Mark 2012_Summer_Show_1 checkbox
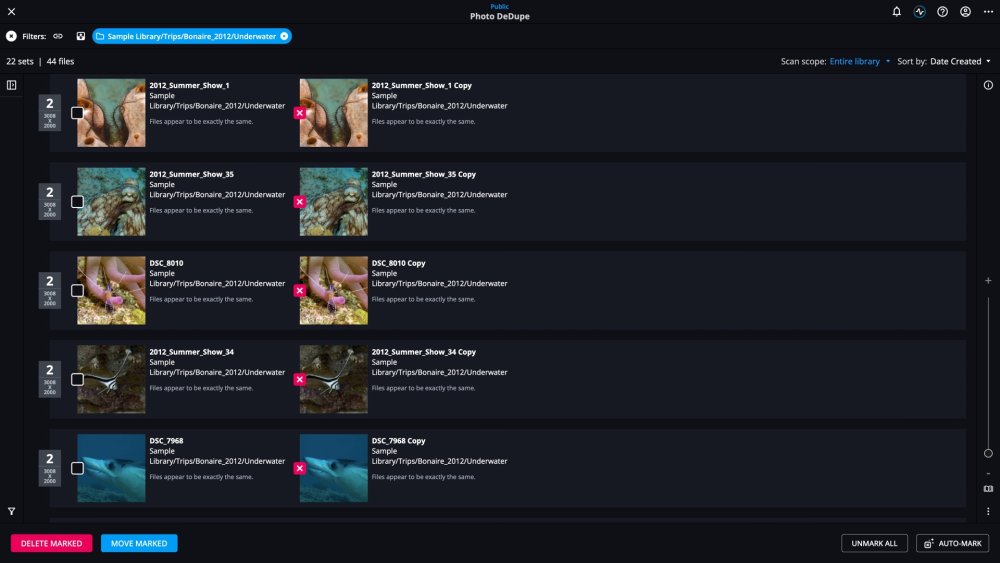The image size is (1000, 563). 77,113
